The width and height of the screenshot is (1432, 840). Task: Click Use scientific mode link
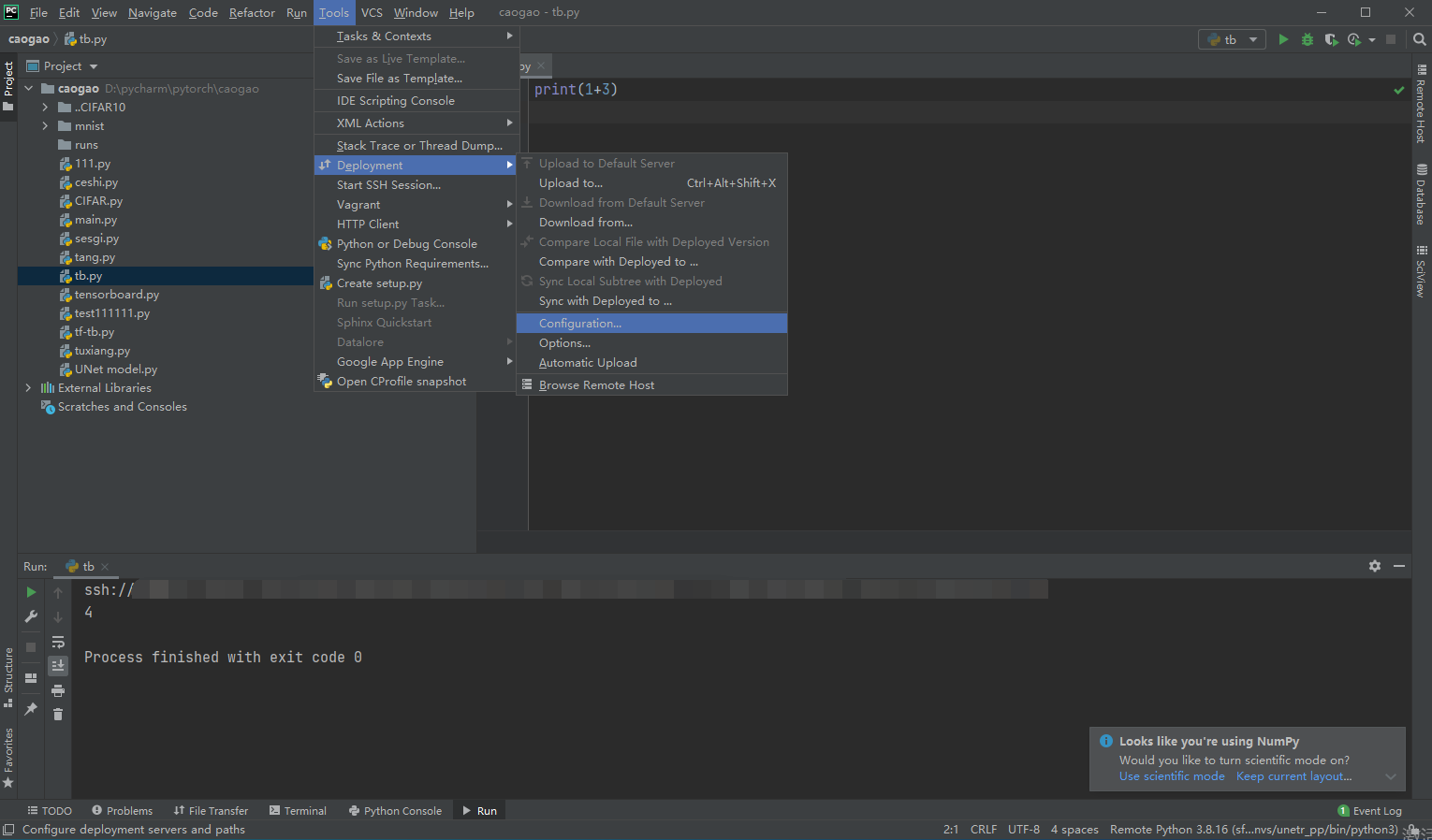(1172, 776)
